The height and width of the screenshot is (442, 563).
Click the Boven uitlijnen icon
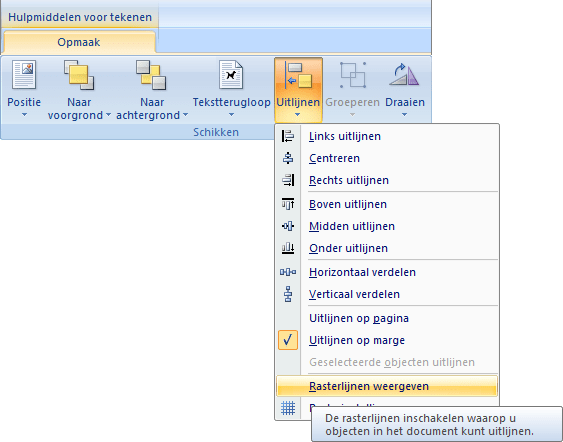click(288, 204)
